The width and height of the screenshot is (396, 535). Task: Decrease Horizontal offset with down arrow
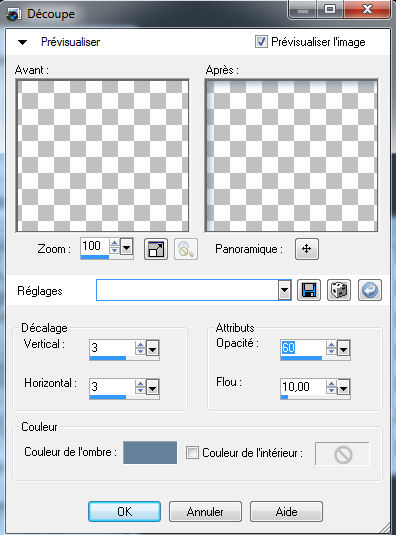point(140,391)
